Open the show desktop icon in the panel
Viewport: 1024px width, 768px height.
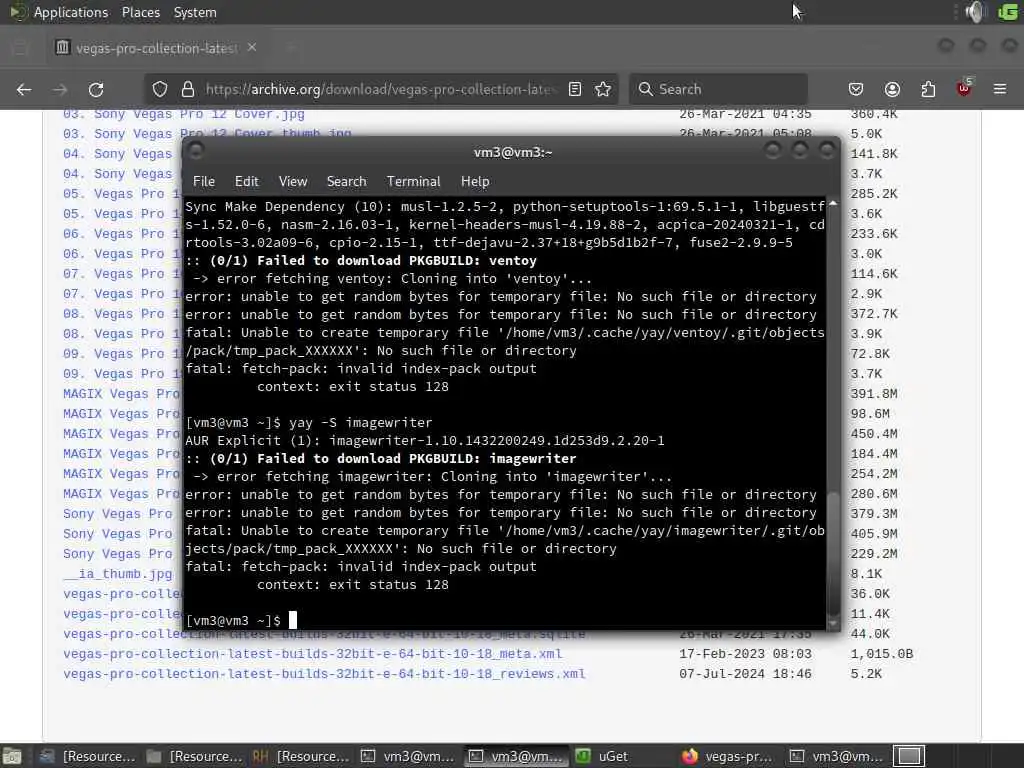12,756
